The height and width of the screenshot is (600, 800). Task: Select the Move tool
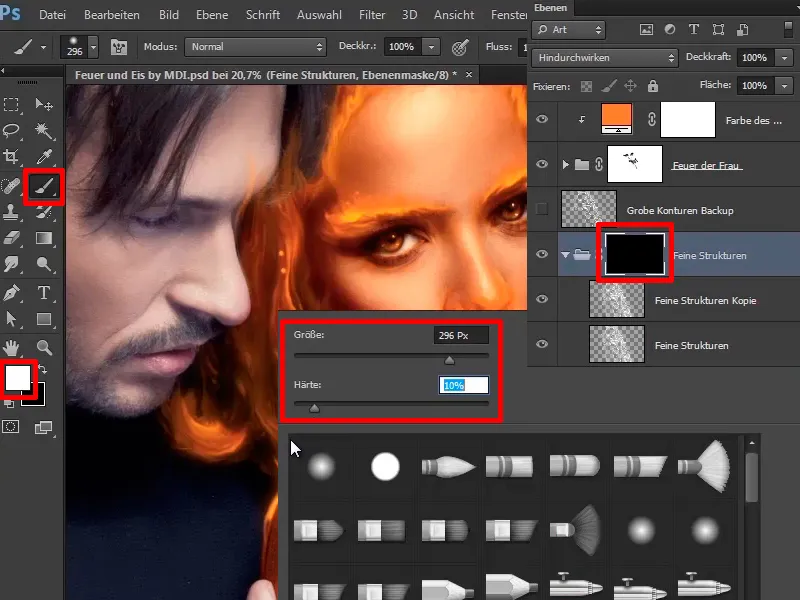pyautogui.click(x=44, y=105)
